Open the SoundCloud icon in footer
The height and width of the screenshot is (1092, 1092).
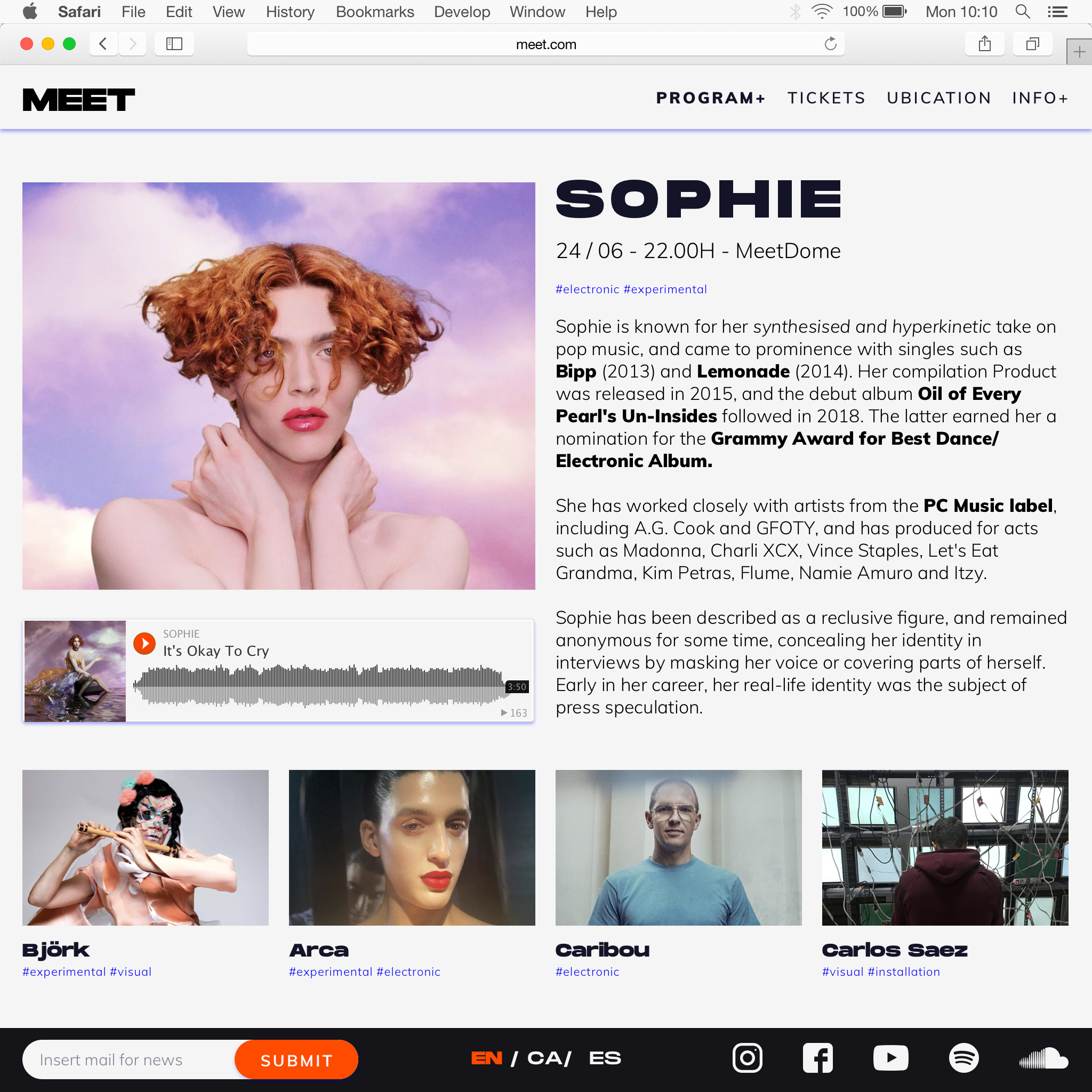pos(1043,1058)
